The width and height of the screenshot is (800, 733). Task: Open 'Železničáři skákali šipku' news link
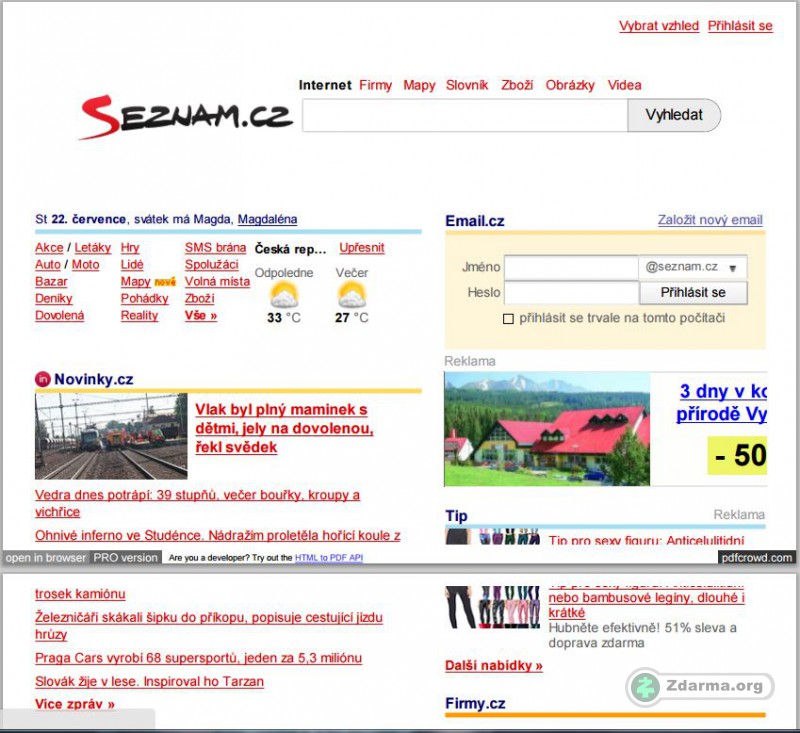(x=209, y=625)
